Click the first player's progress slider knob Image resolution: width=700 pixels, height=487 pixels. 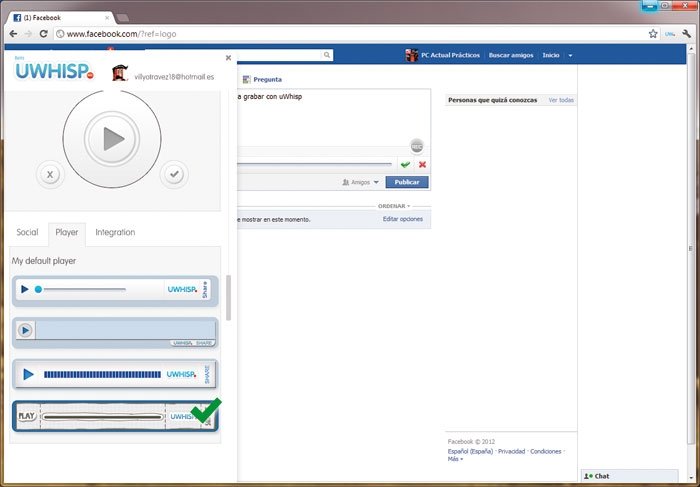point(38,289)
